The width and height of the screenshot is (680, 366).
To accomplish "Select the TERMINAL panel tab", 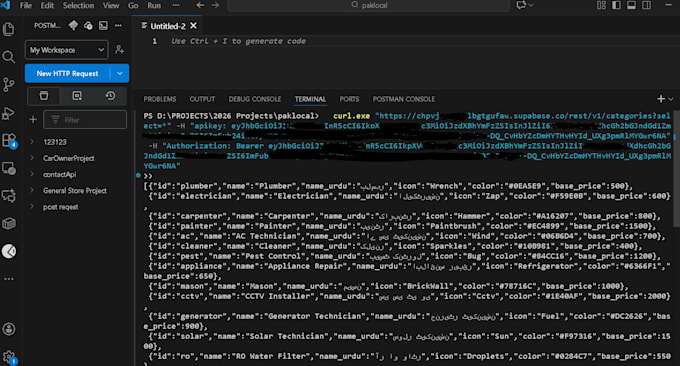I will click(310, 99).
